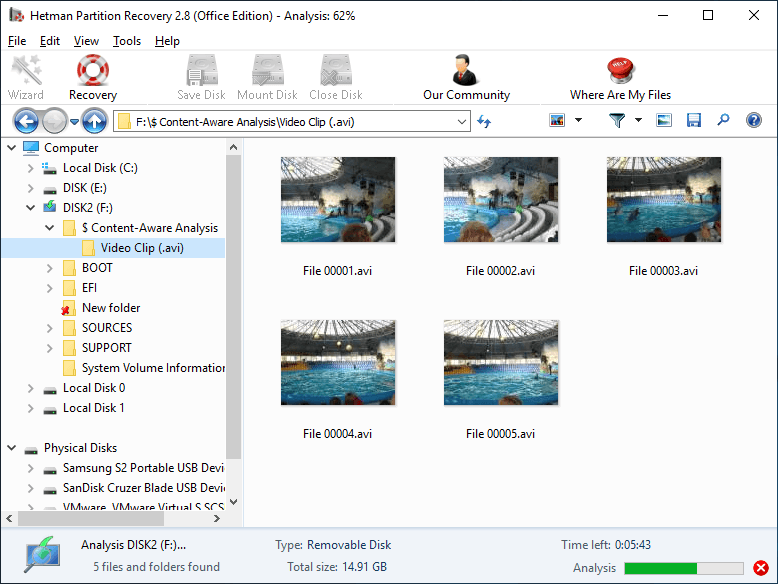The height and width of the screenshot is (584, 778).
Task: Expand the SOURCES folder
Action: coord(50,328)
